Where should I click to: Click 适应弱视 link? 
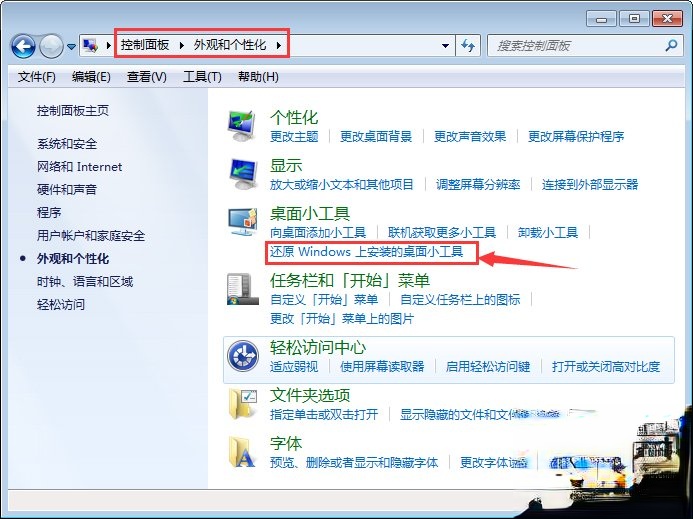[x=294, y=366]
